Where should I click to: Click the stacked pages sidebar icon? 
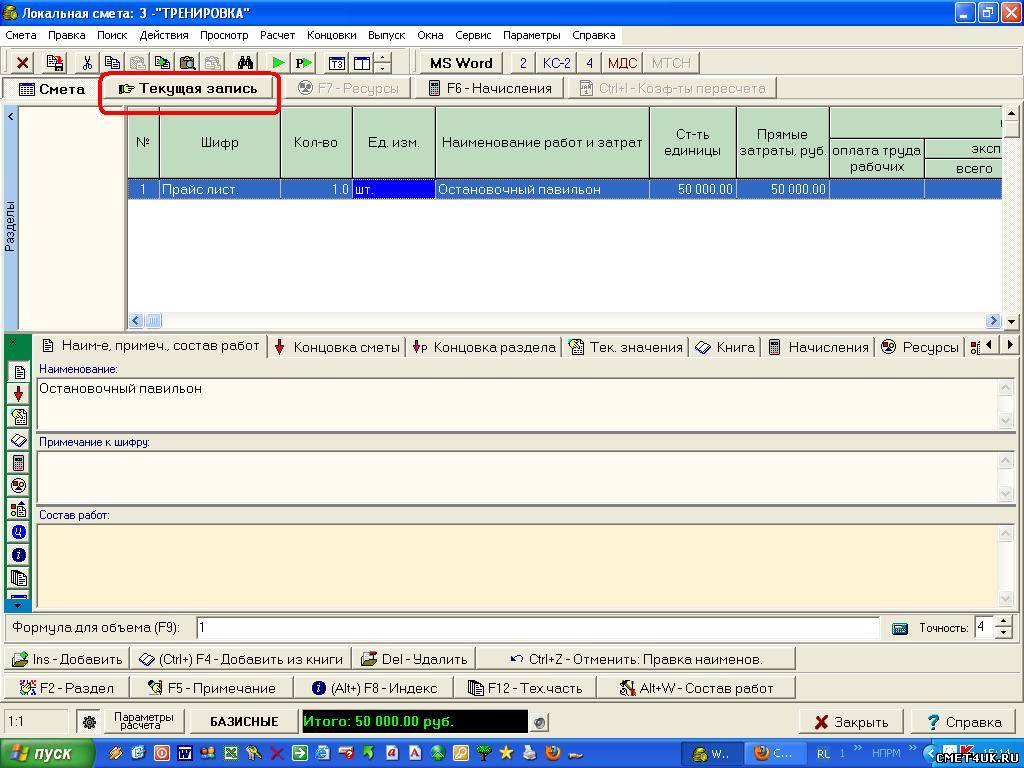point(18,577)
